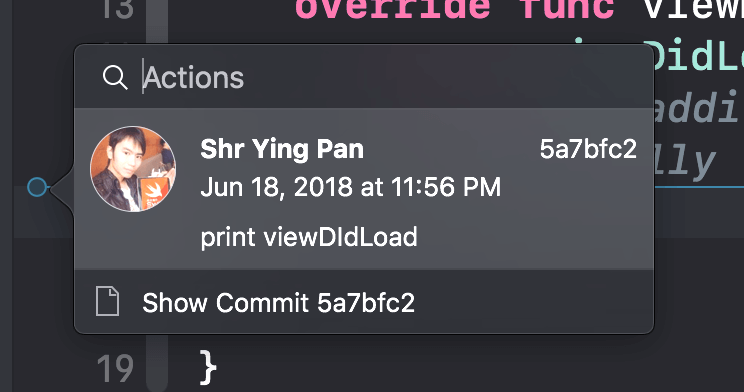The image size is (744, 392).
Task: Click commit hash 5a7bfc2 beside author name
Action: pyautogui.click(x=588, y=149)
